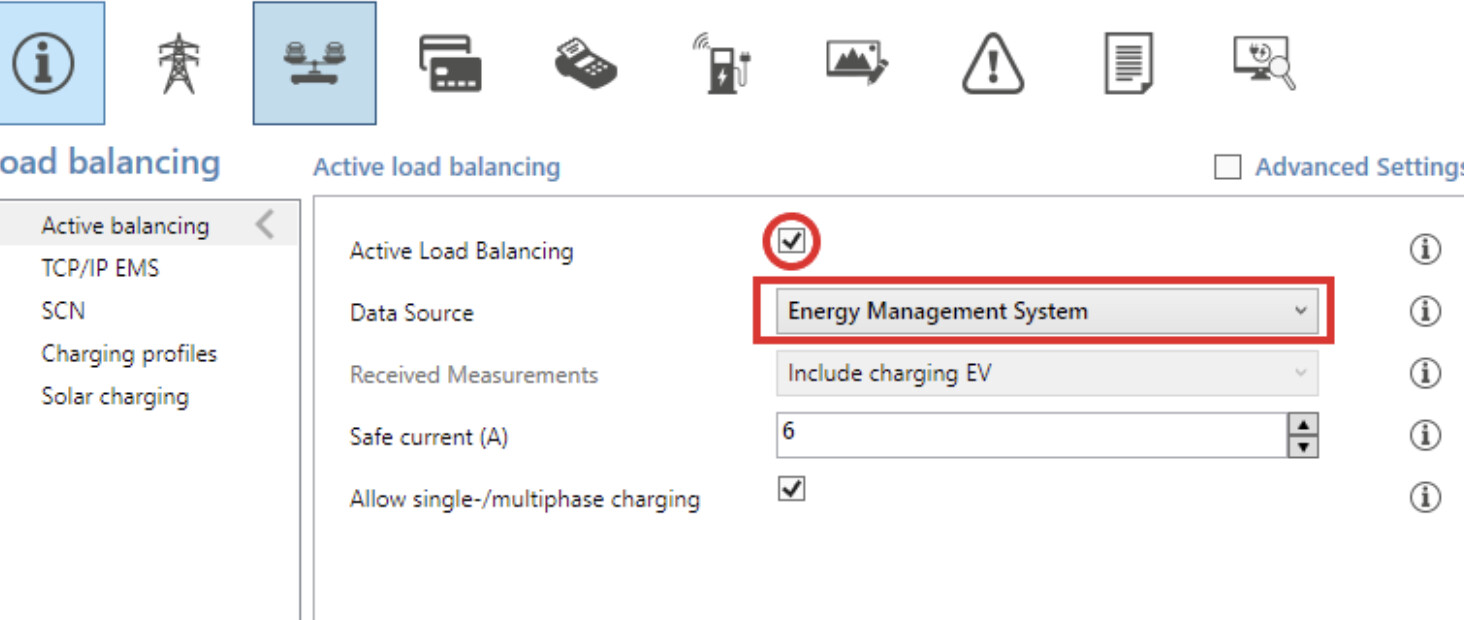Open the document log icon
The image size is (1464, 620).
[x=1128, y=63]
